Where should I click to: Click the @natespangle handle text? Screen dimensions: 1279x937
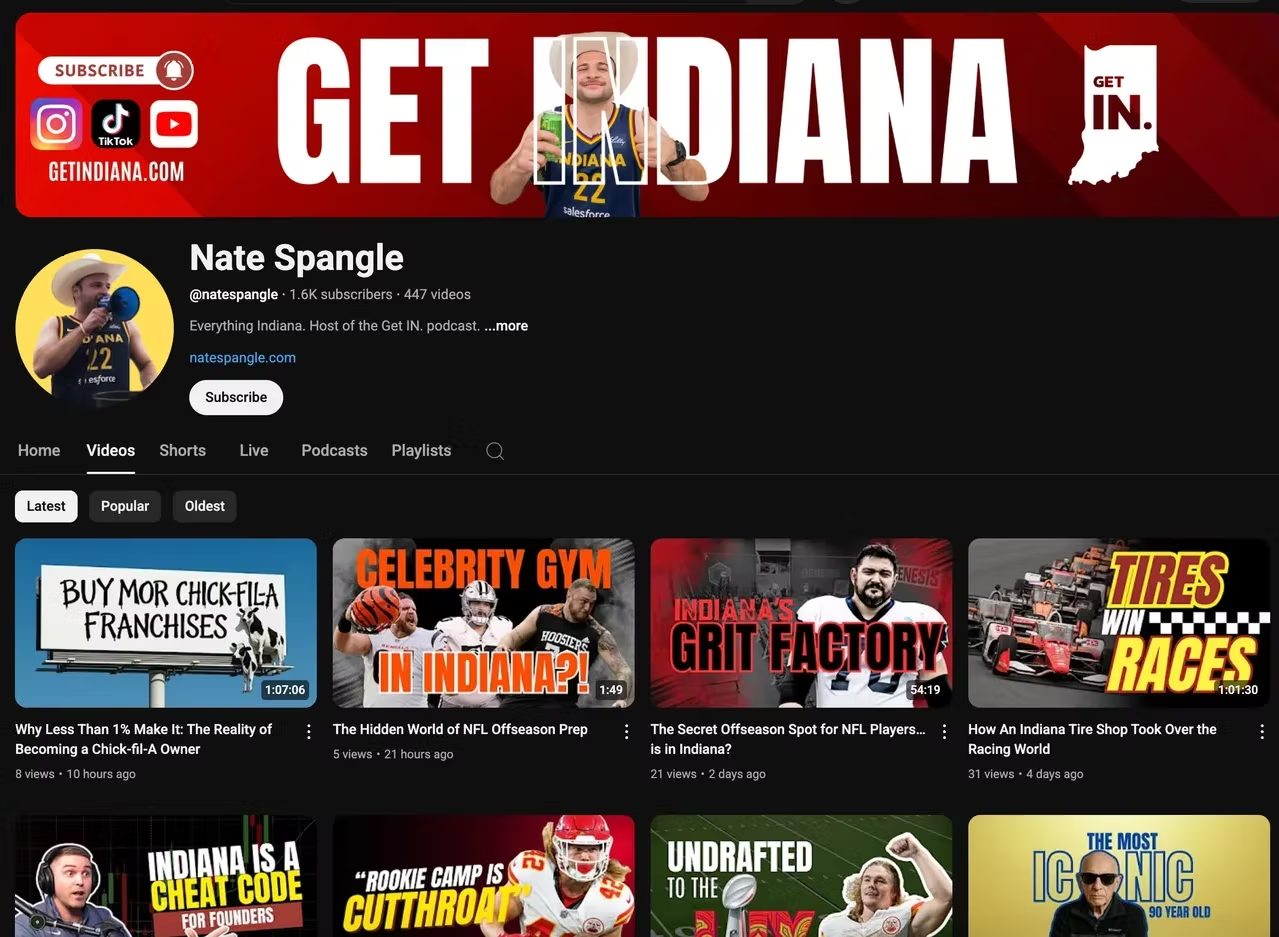pos(234,295)
